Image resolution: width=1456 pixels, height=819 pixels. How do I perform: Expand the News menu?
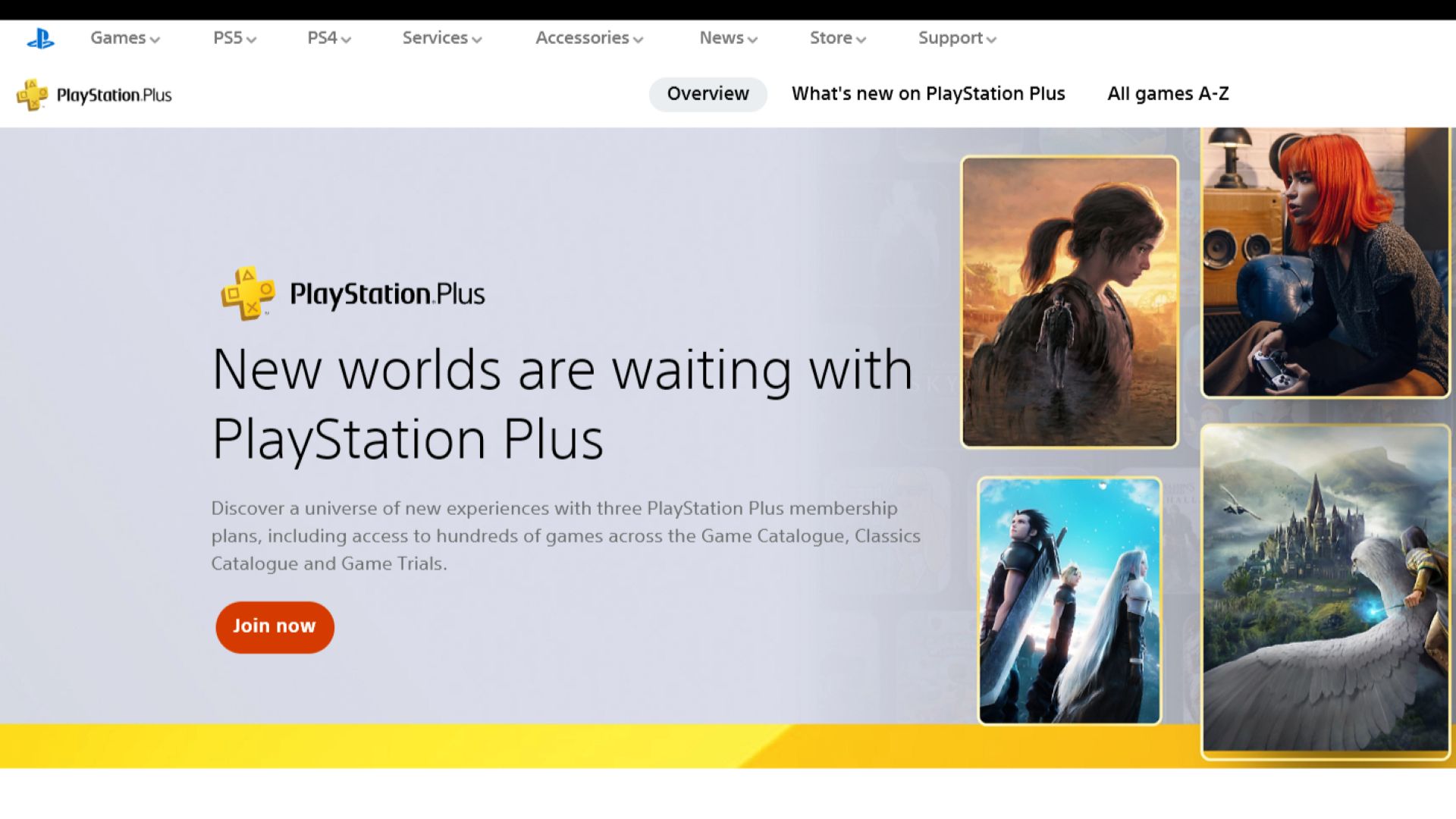(x=728, y=38)
